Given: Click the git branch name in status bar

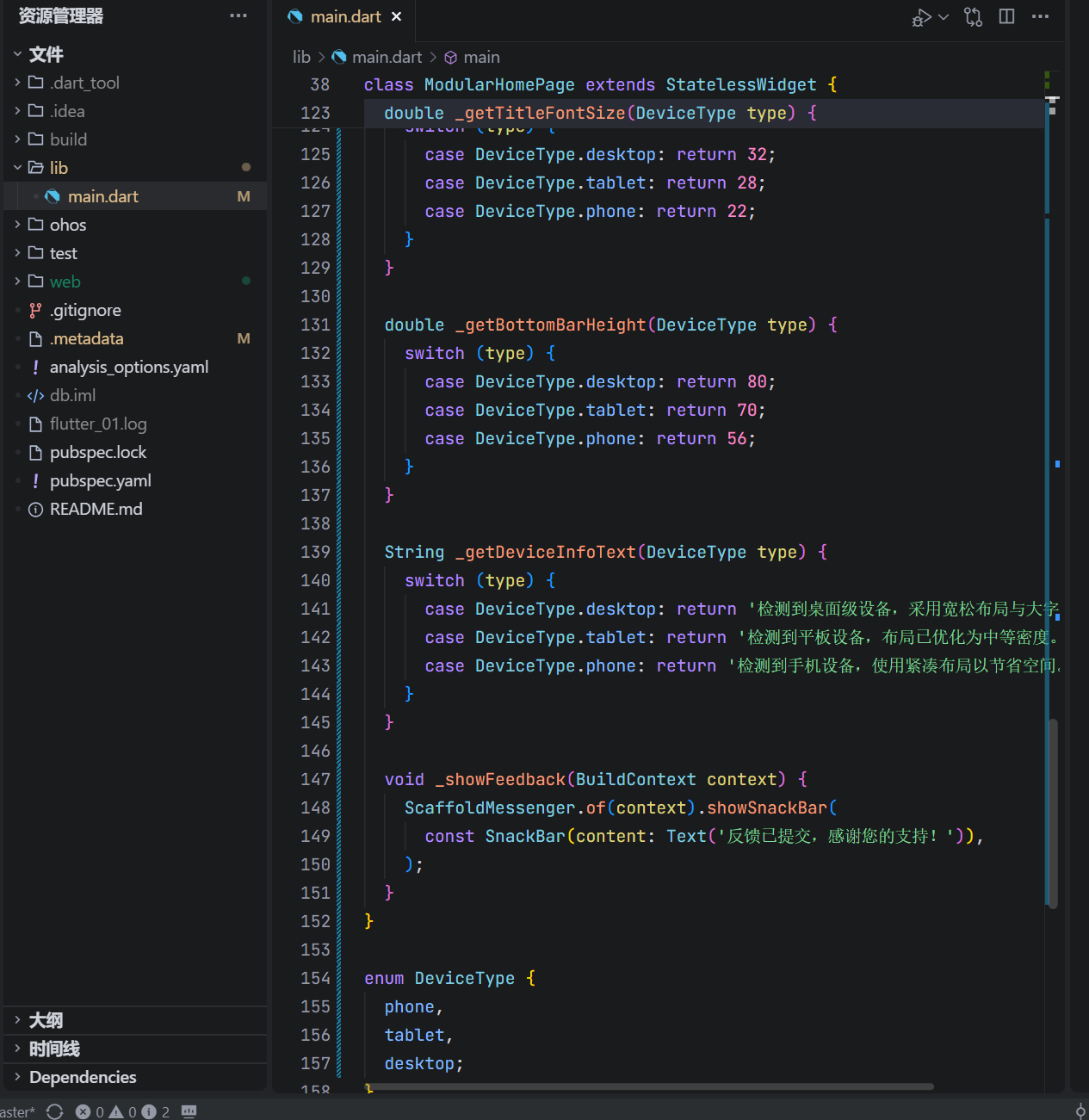Looking at the screenshot, I should 17,1111.
